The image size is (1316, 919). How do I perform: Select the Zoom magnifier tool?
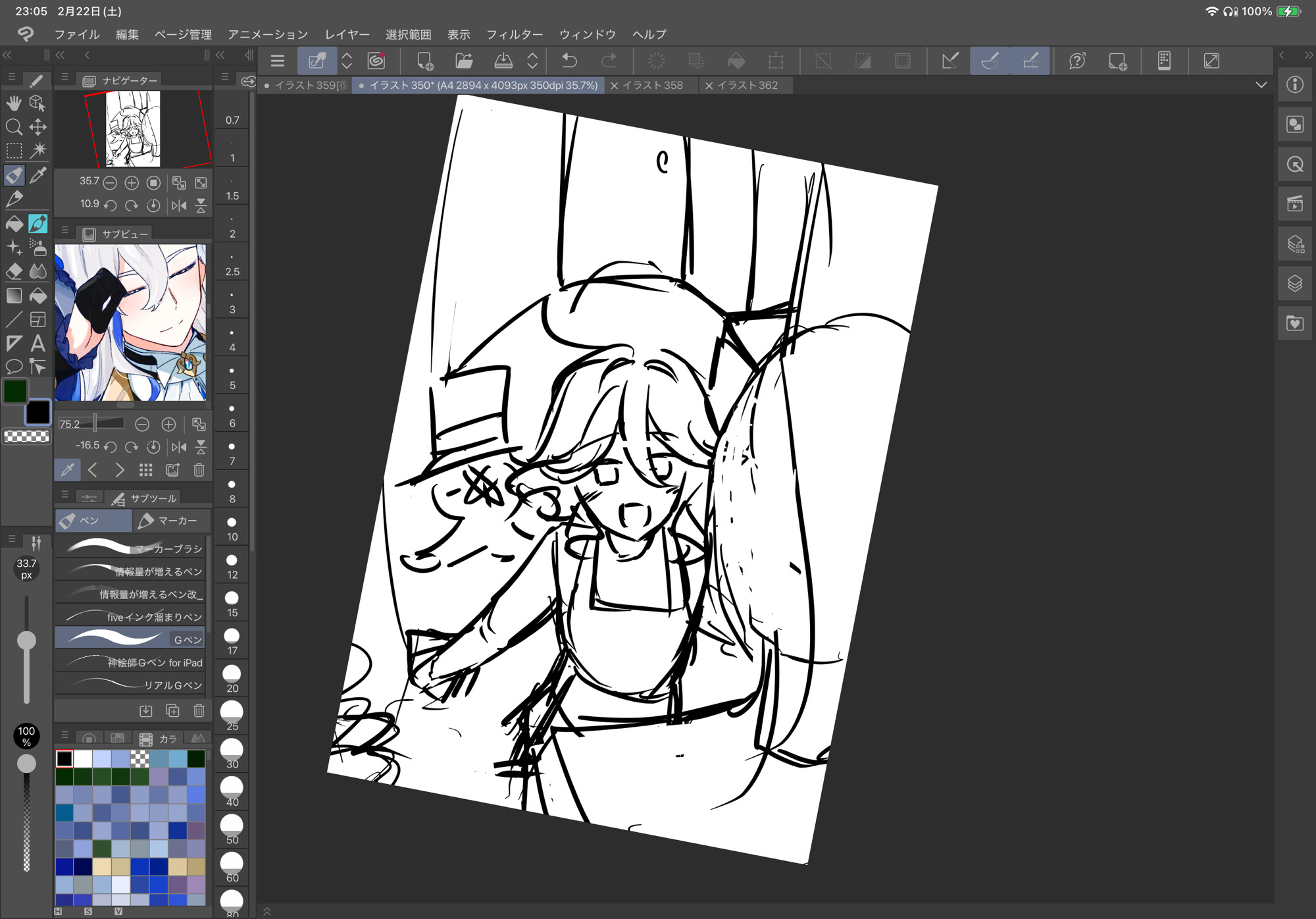pos(14,126)
